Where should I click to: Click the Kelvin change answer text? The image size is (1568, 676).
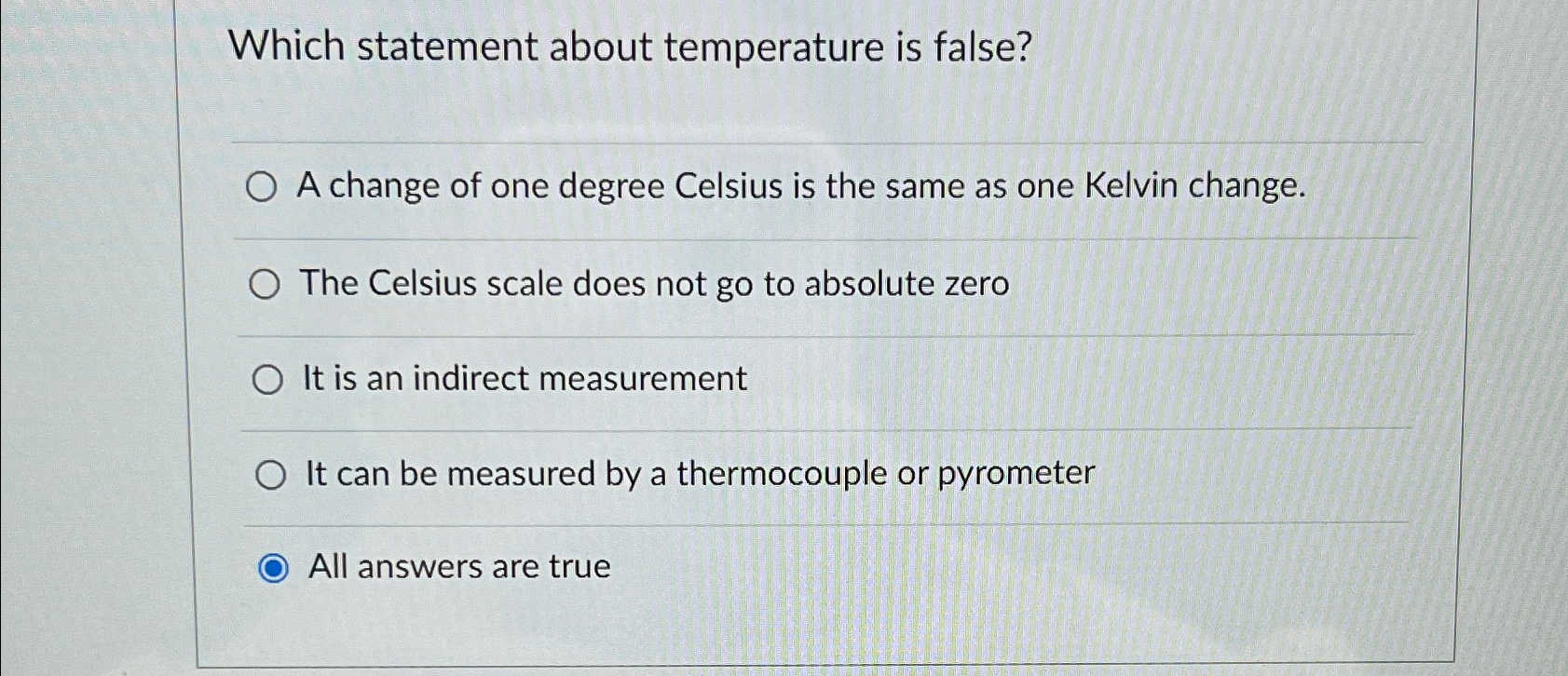click(x=801, y=186)
